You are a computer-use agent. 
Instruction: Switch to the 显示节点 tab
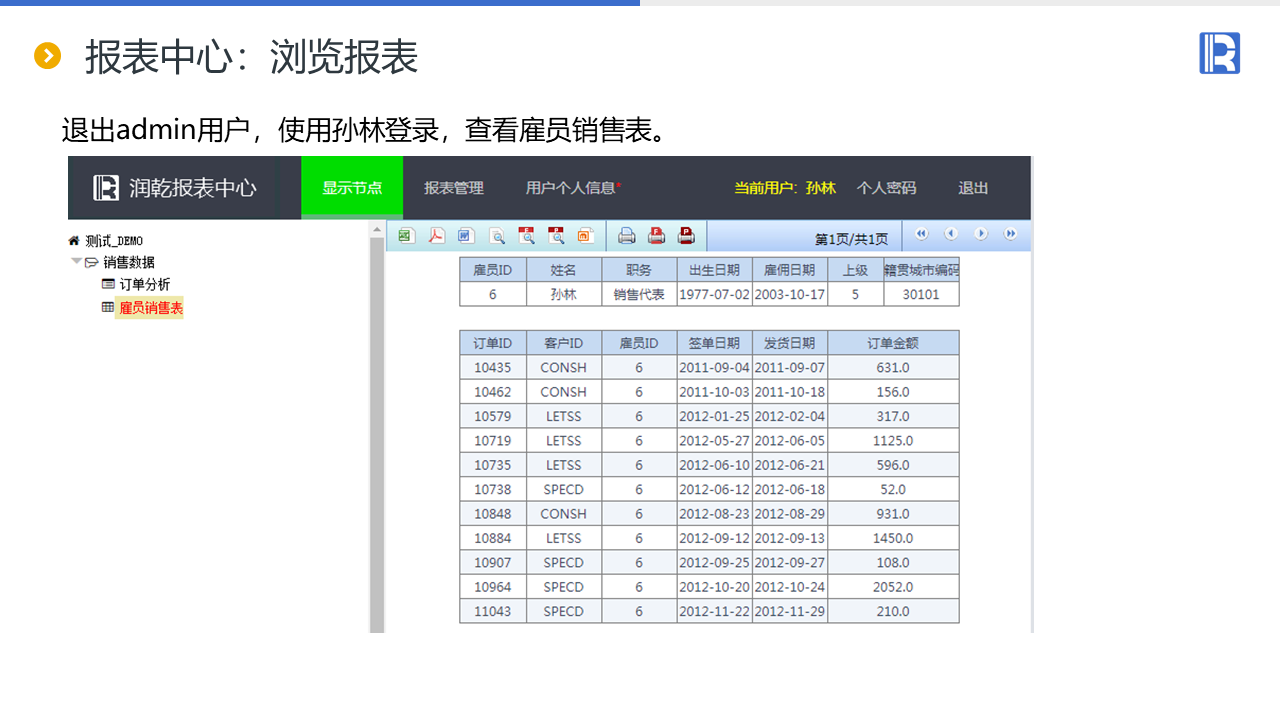pyautogui.click(x=352, y=188)
